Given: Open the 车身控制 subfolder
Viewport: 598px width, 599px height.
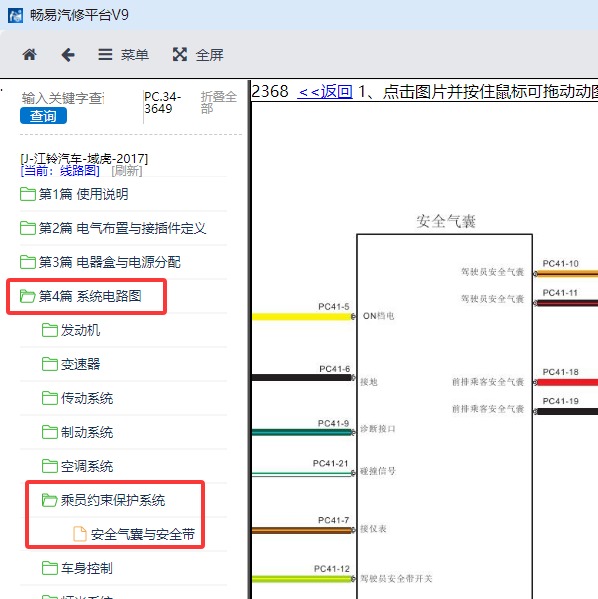Looking at the screenshot, I should coord(87,568).
